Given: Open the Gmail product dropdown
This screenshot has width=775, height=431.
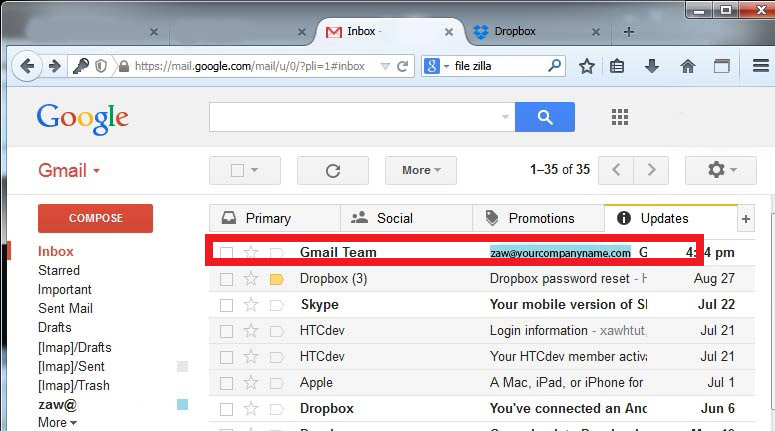Looking at the screenshot, I should pyautogui.click(x=69, y=171).
